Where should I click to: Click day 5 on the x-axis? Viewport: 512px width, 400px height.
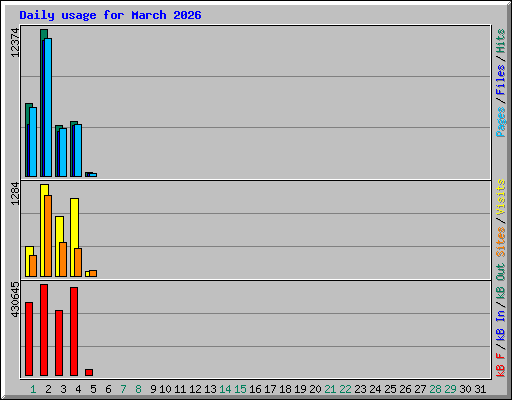93,389
